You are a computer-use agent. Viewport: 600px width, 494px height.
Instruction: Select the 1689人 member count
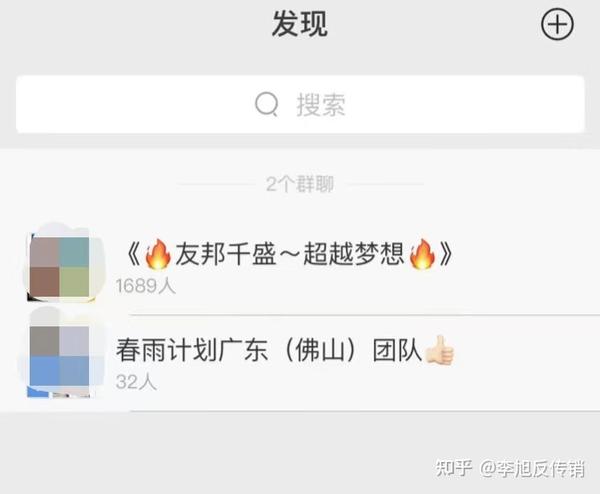click(x=146, y=286)
